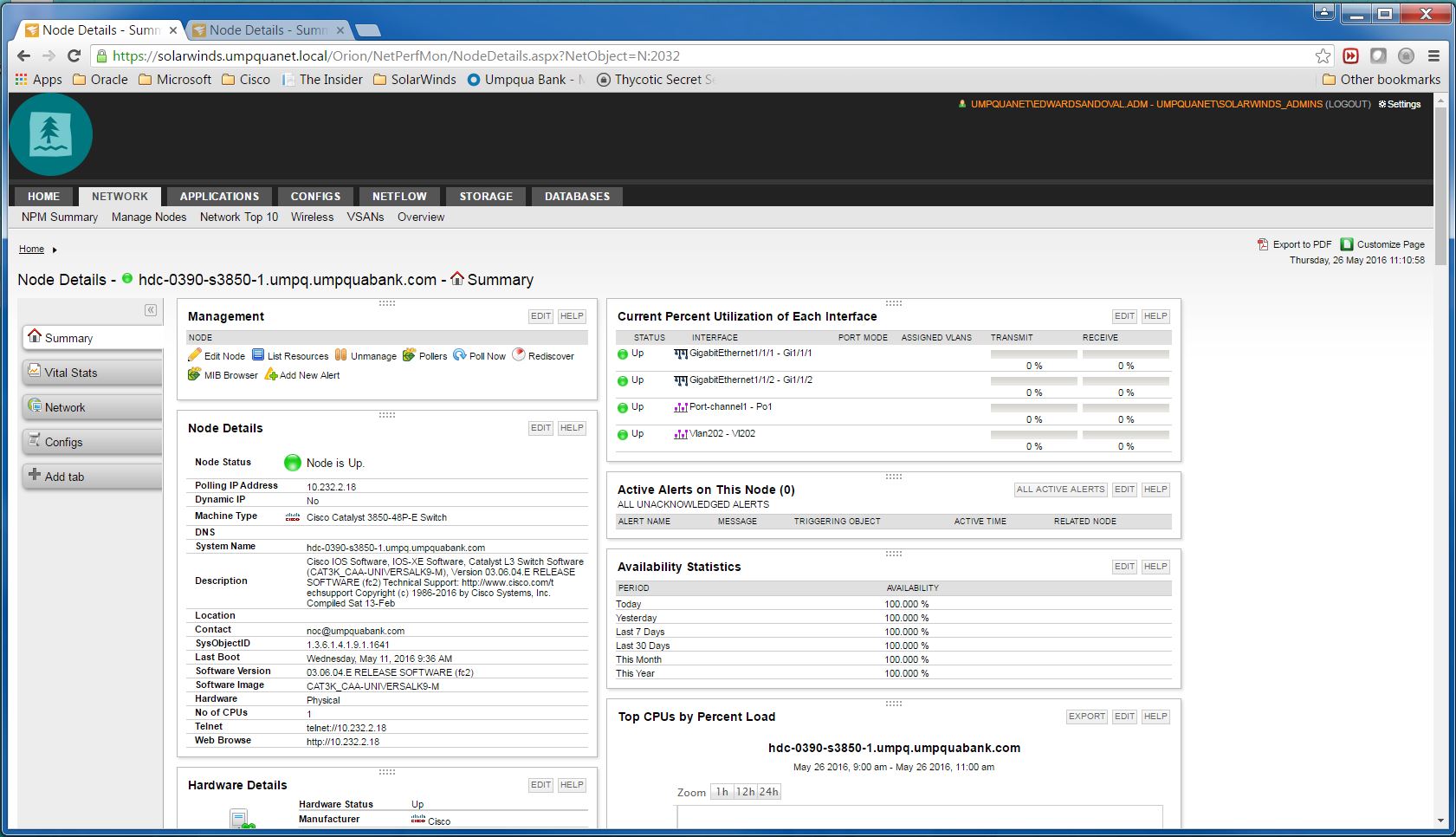The width and height of the screenshot is (1456, 837).
Task: Click the Apps grid icon in bookmarks bar
Action: click(22, 80)
